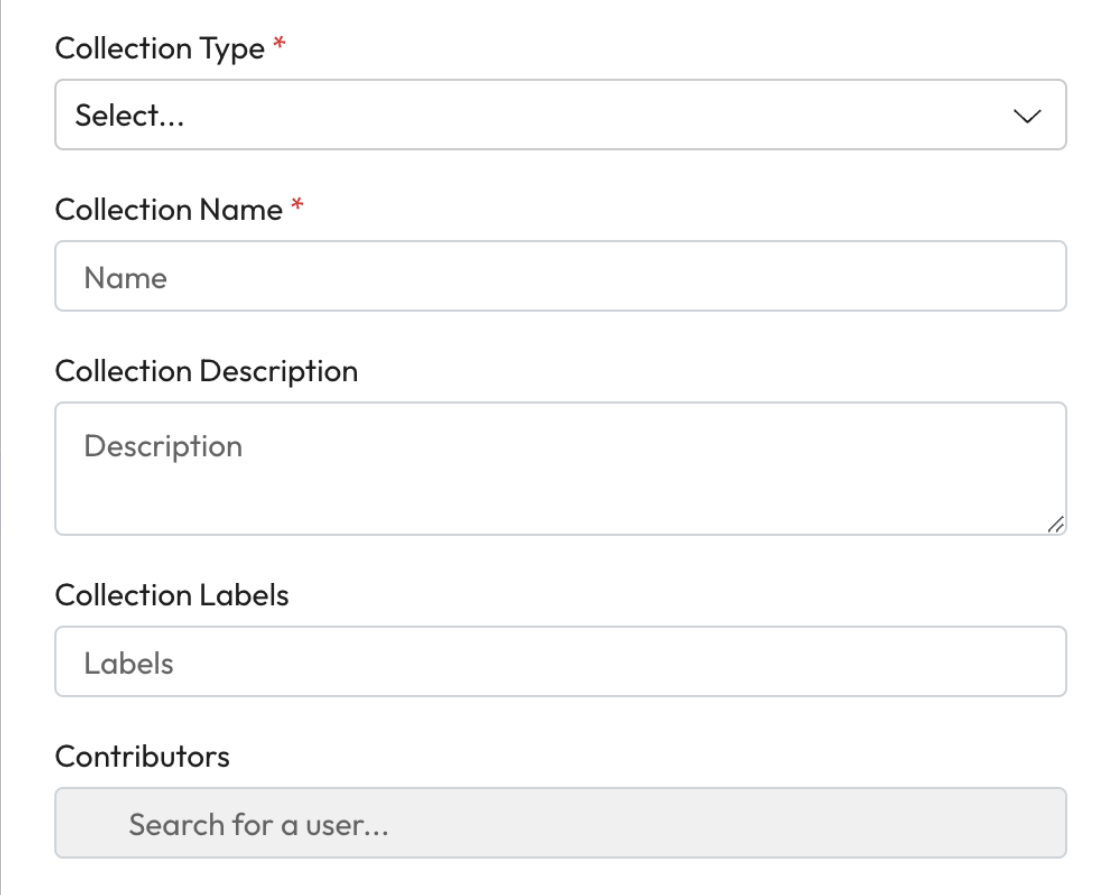Click the red asterisk beside Collection Type
The image size is (1116, 895).
[279, 46]
